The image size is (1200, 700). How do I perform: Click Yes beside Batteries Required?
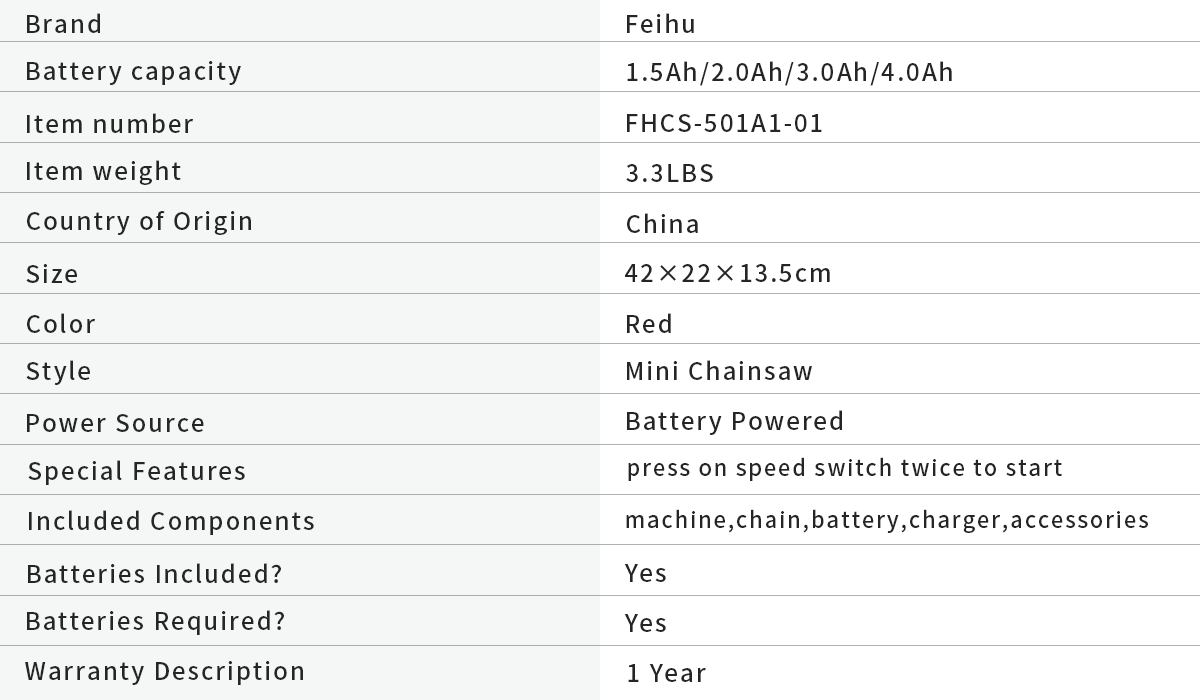[646, 623]
